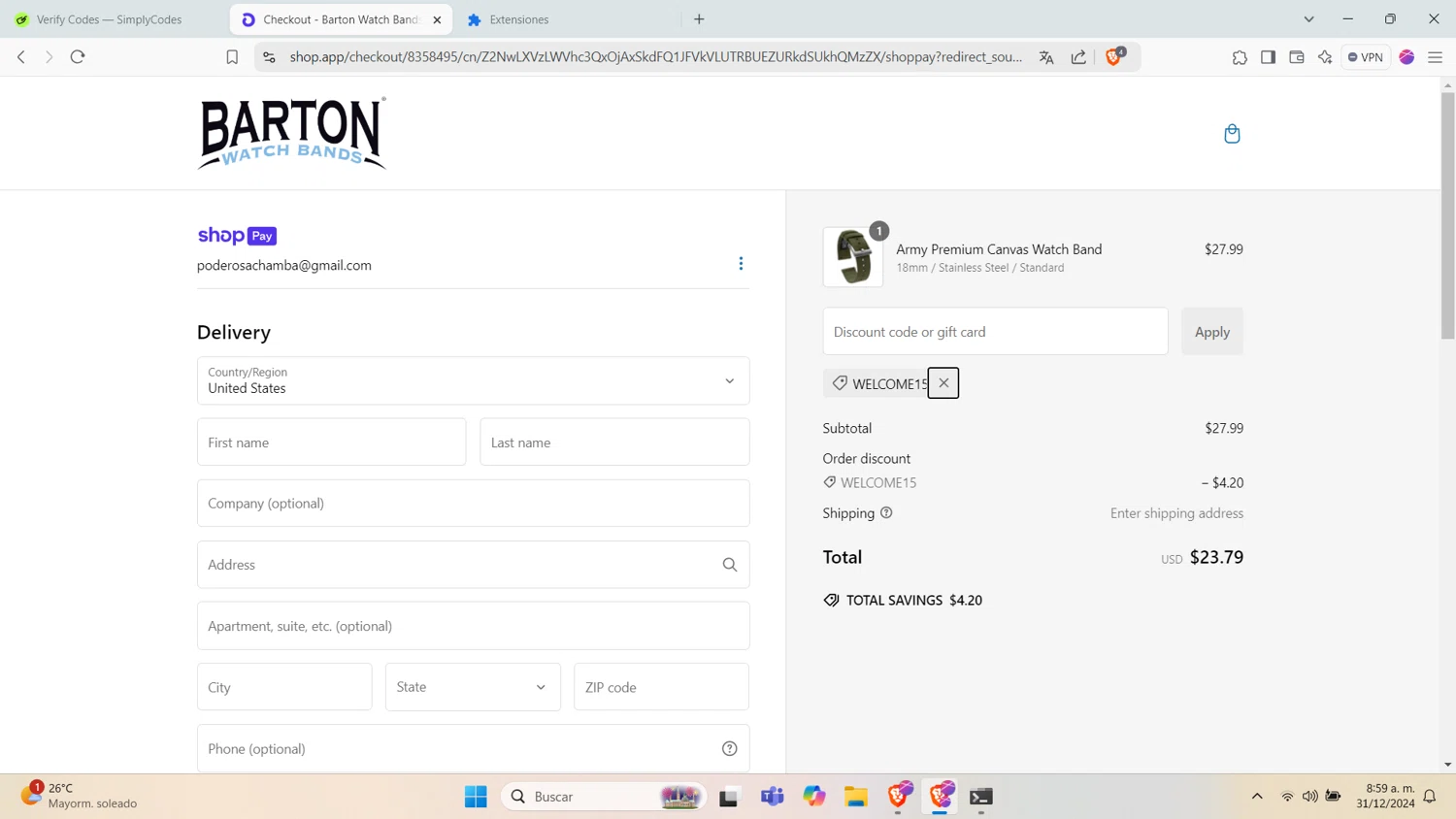The height and width of the screenshot is (819, 1456).
Task: Expand the Country/Region dropdown
Action: pyautogui.click(x=474, y=380)
